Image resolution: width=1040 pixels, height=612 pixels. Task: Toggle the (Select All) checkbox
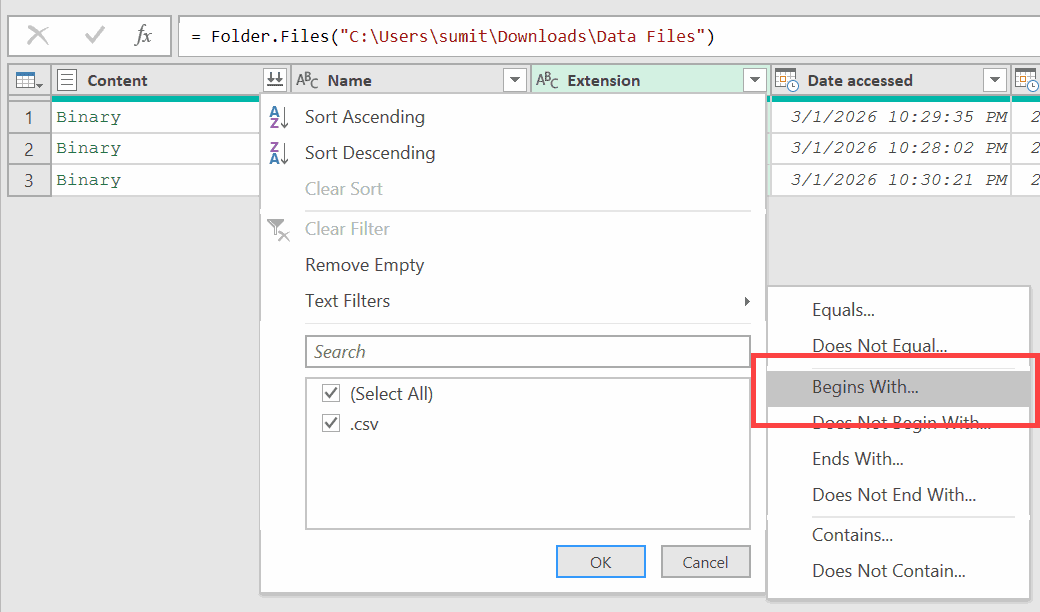point(330,393)
